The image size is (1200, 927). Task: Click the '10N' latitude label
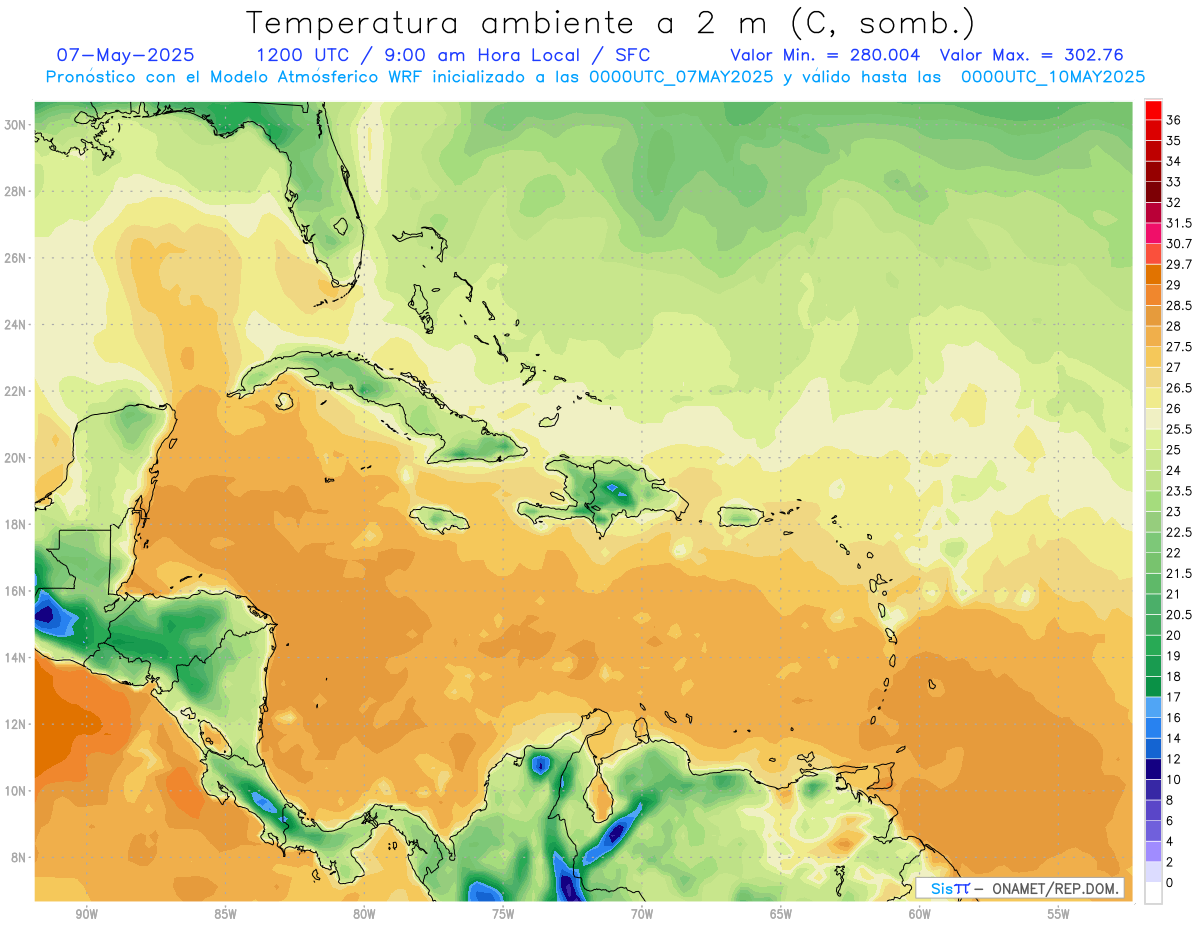[17, 791]
